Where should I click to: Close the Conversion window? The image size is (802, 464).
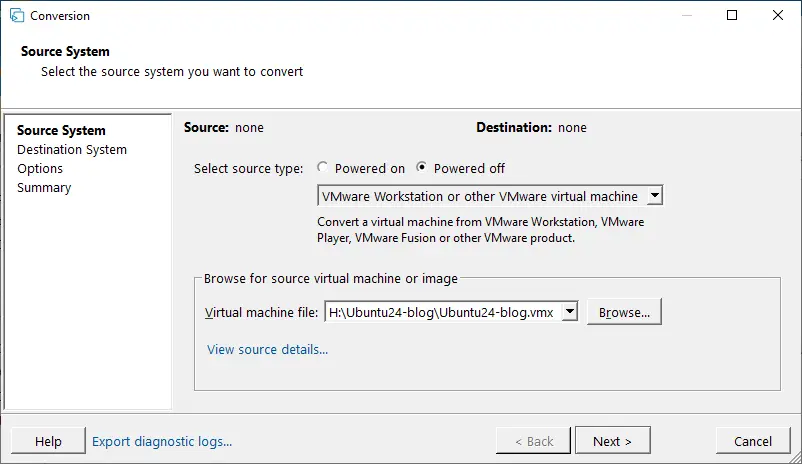point(777,15)
